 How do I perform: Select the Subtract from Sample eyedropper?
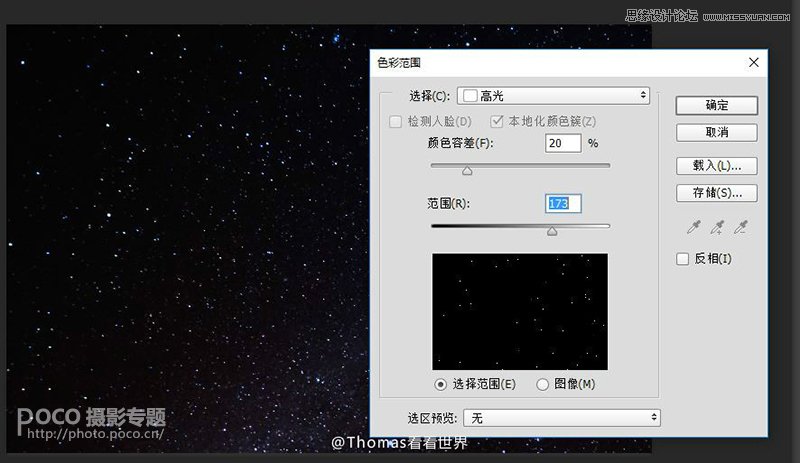tap(741, 227)
